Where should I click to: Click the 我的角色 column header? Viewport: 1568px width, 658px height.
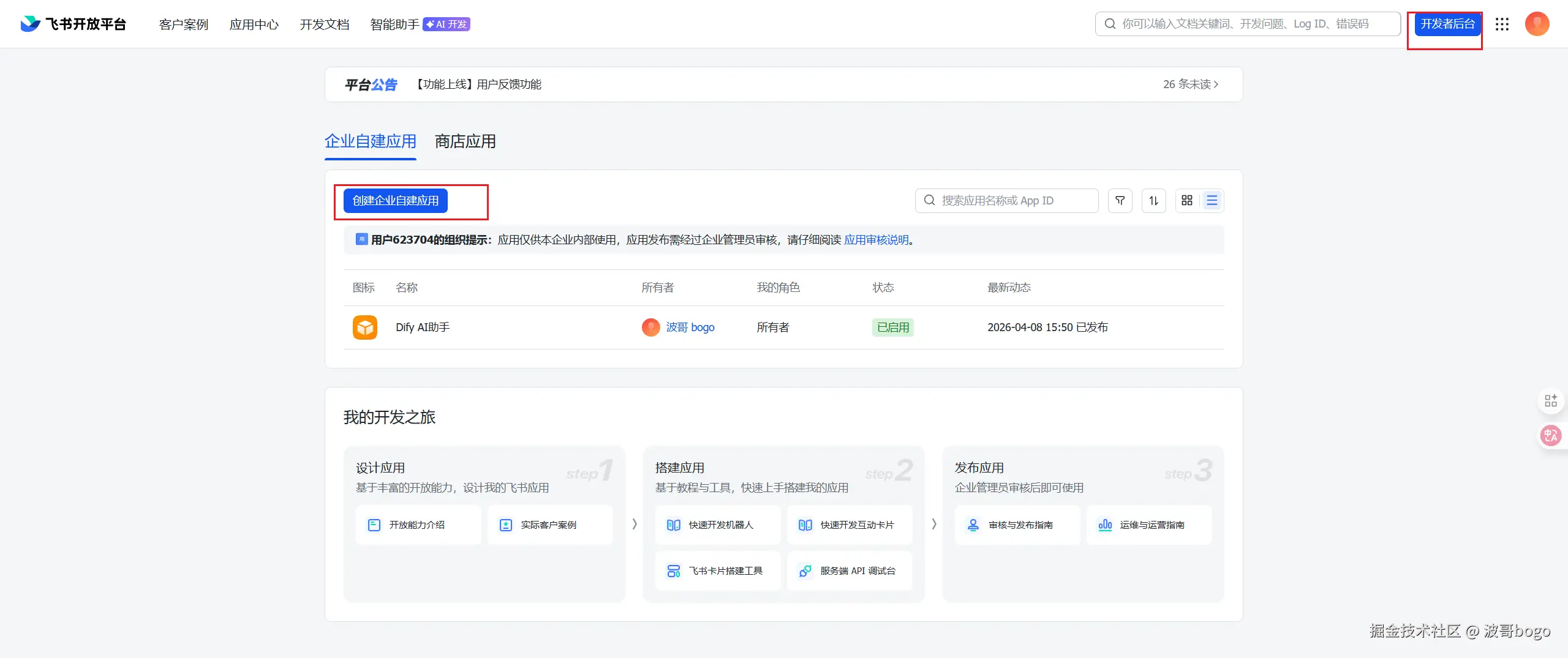coord(778,288)
